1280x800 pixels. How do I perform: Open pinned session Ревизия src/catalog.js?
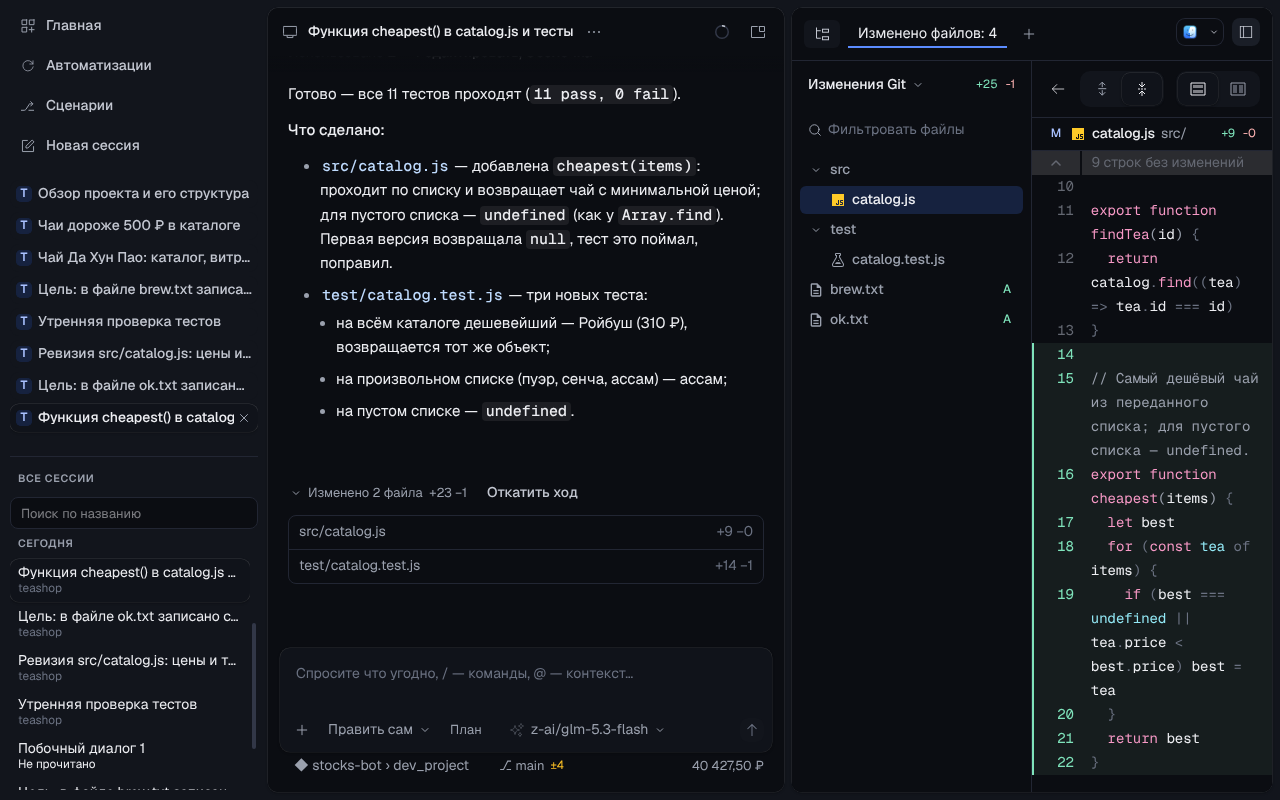pos(133,353)
